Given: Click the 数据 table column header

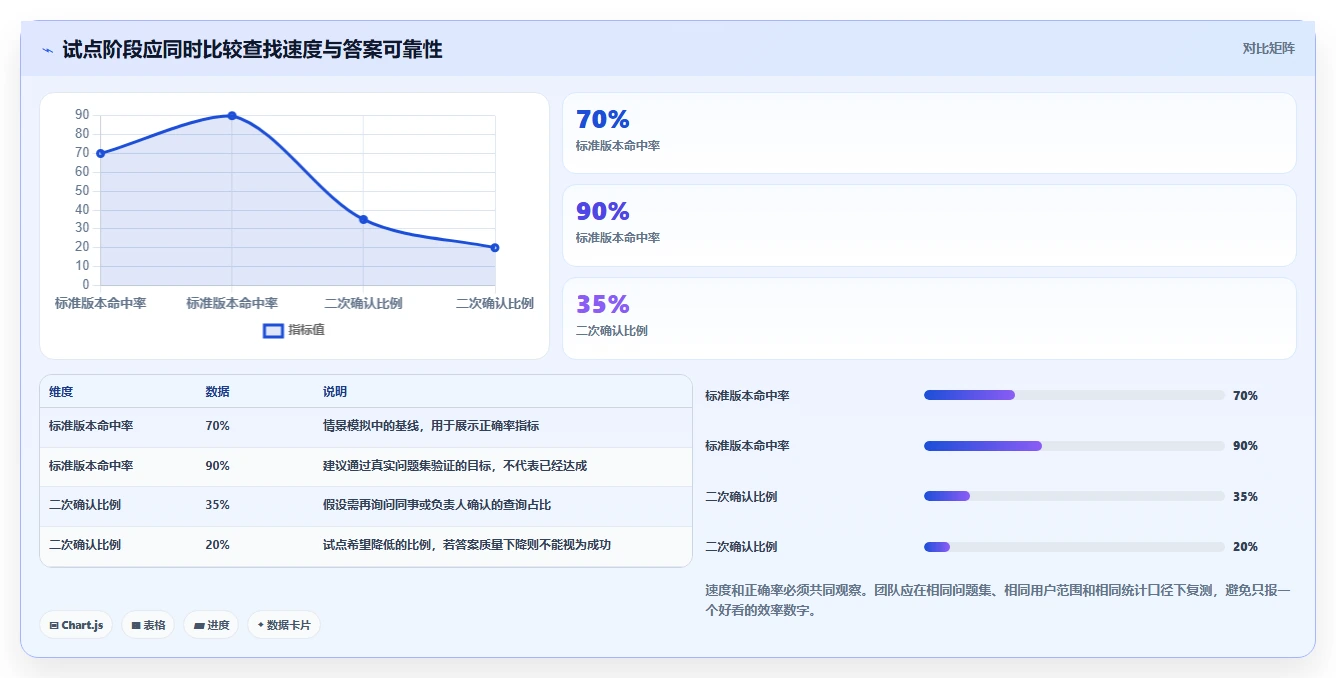Looking at the screenshot, I should 217,392.
